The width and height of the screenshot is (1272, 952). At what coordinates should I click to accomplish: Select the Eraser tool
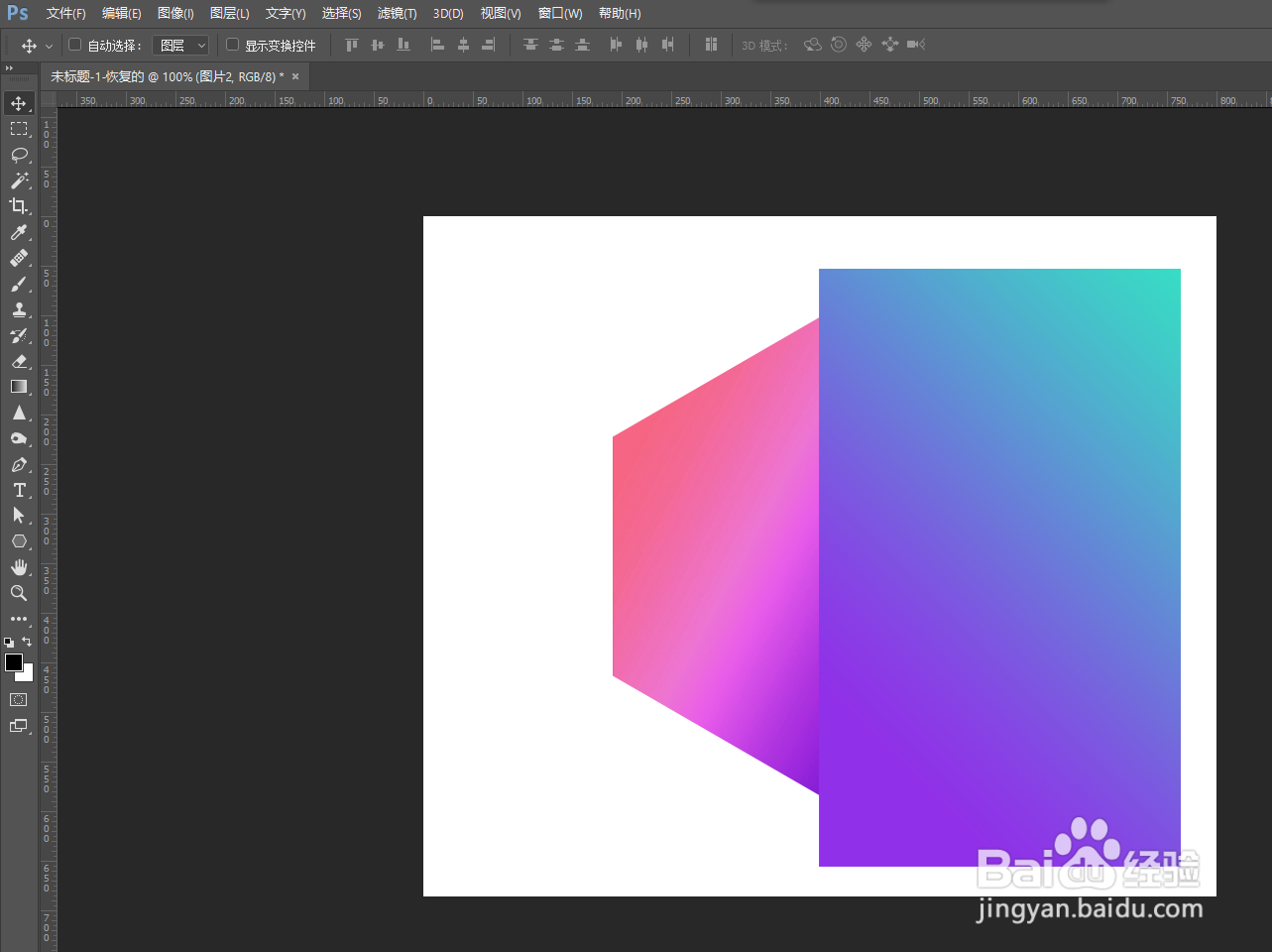[x=19, y=361]
